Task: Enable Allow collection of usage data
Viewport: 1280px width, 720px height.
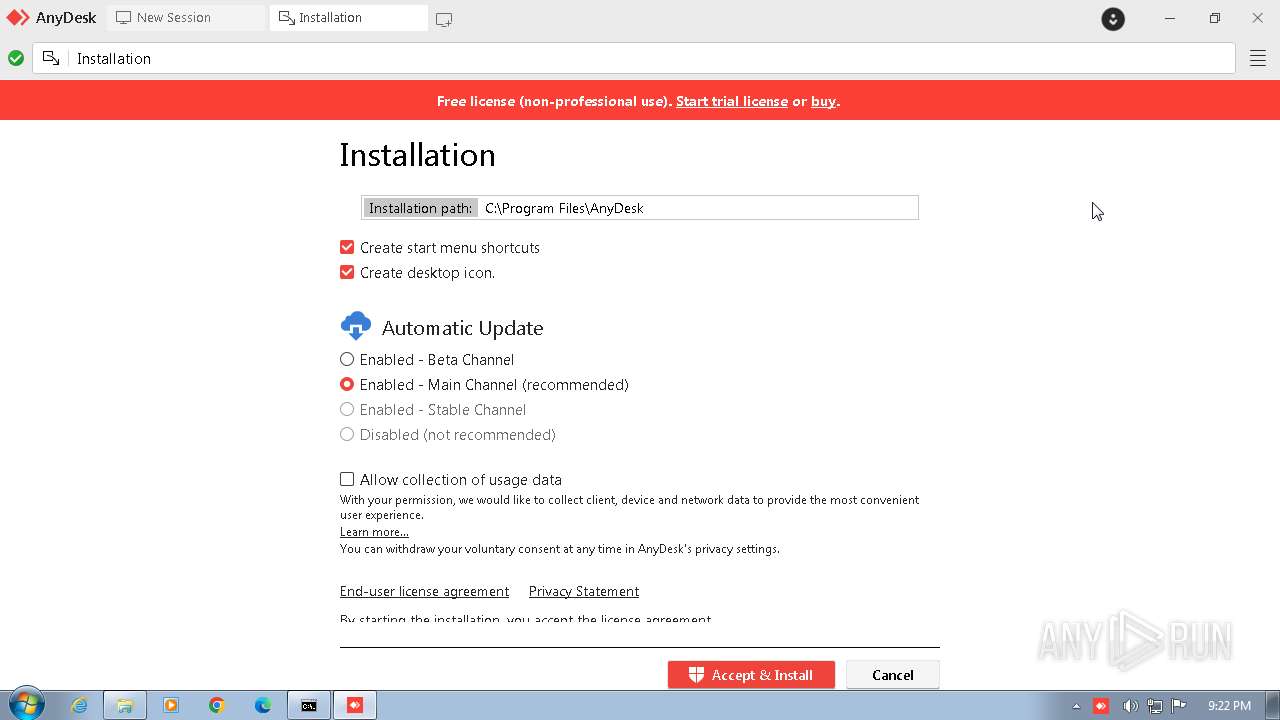Action: pyautogui.click(x=347, y=479)
